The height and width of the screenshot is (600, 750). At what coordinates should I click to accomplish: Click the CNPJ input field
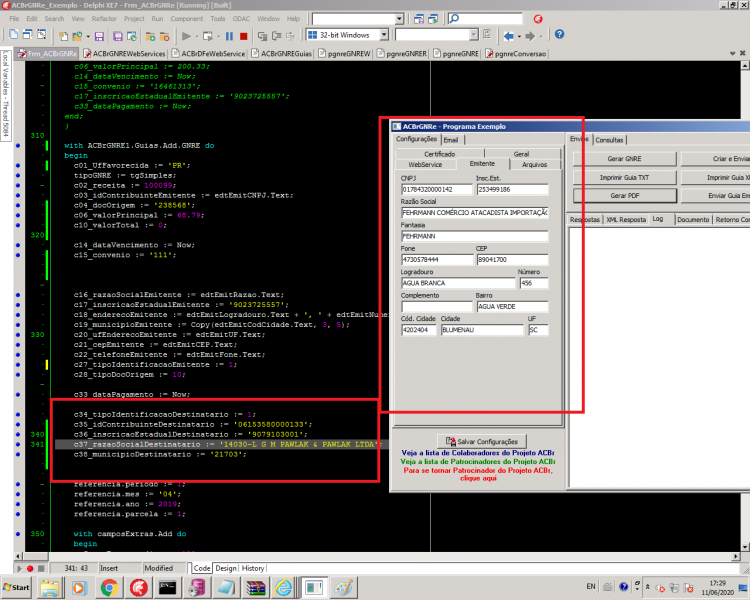pos(437,189)
